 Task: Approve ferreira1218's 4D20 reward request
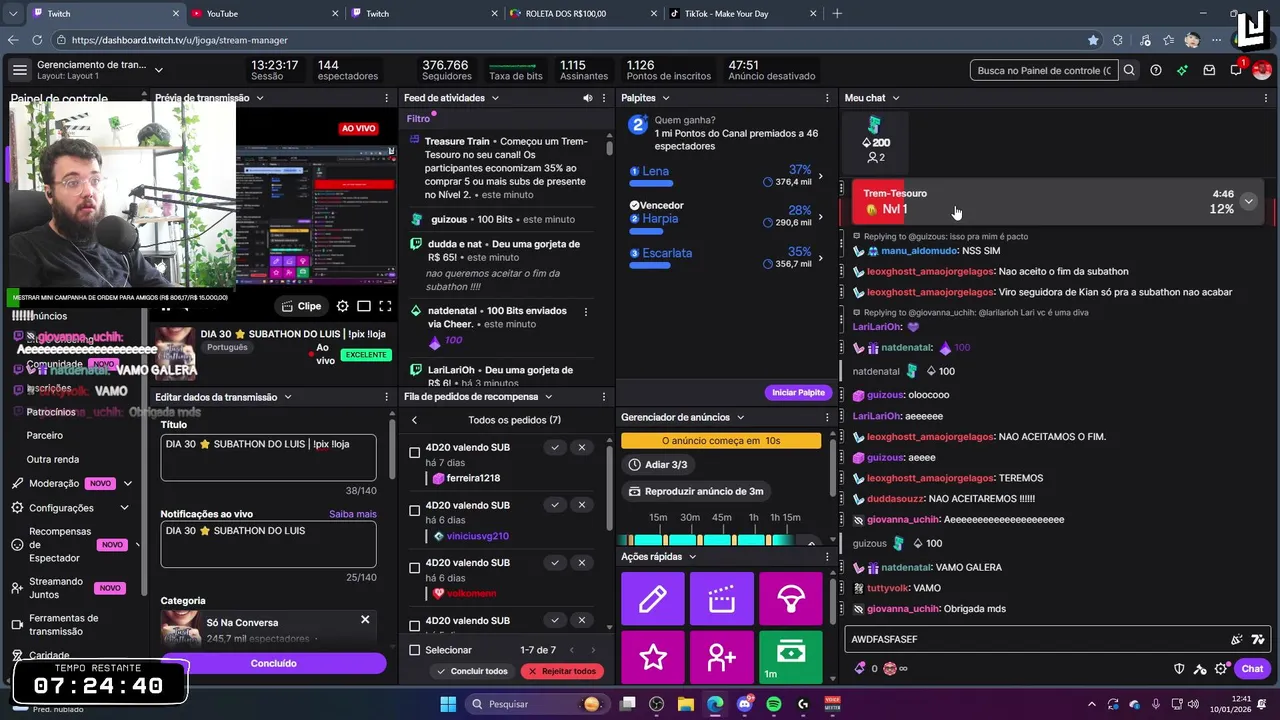(x=555, y=448)
